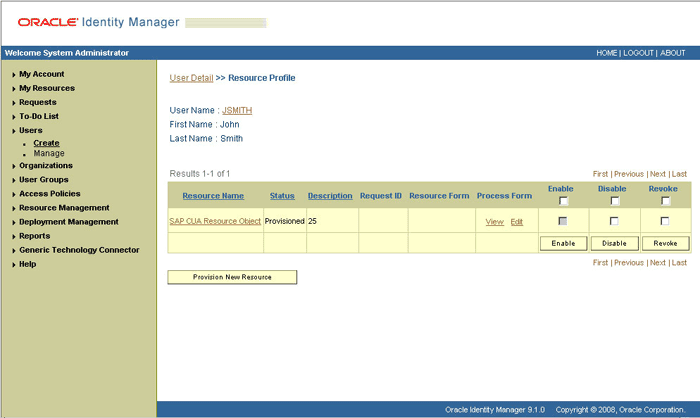This screenshot has height=418, width=700.
Task: Expand the Access Policies arrow
Action: coord(14,194)
